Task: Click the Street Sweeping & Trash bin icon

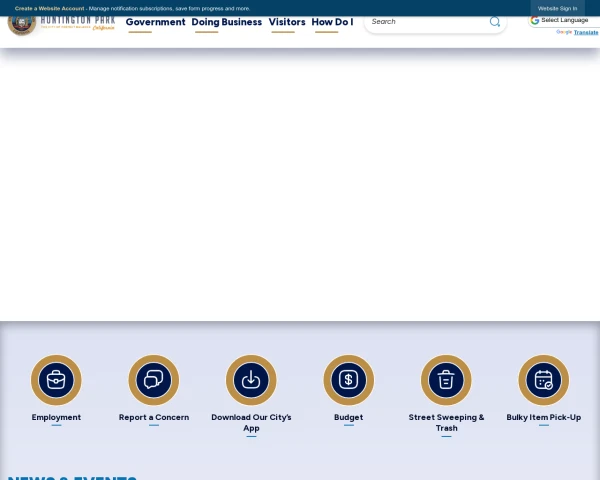Action: coord(446,380)
